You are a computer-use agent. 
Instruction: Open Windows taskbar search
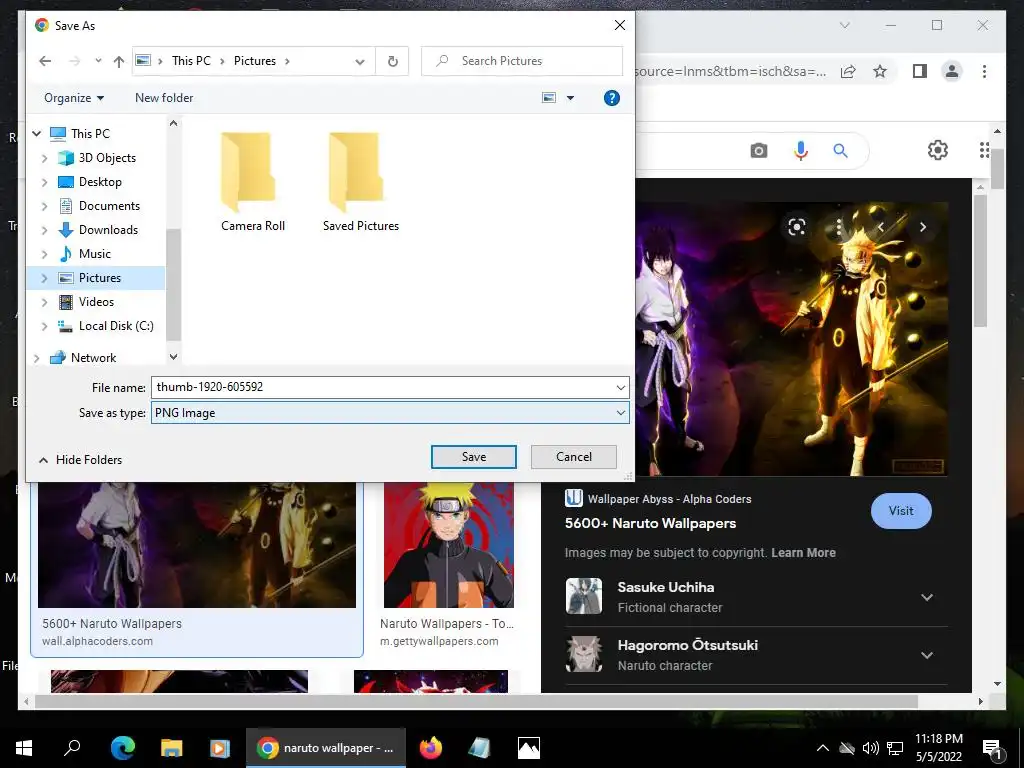72,748
